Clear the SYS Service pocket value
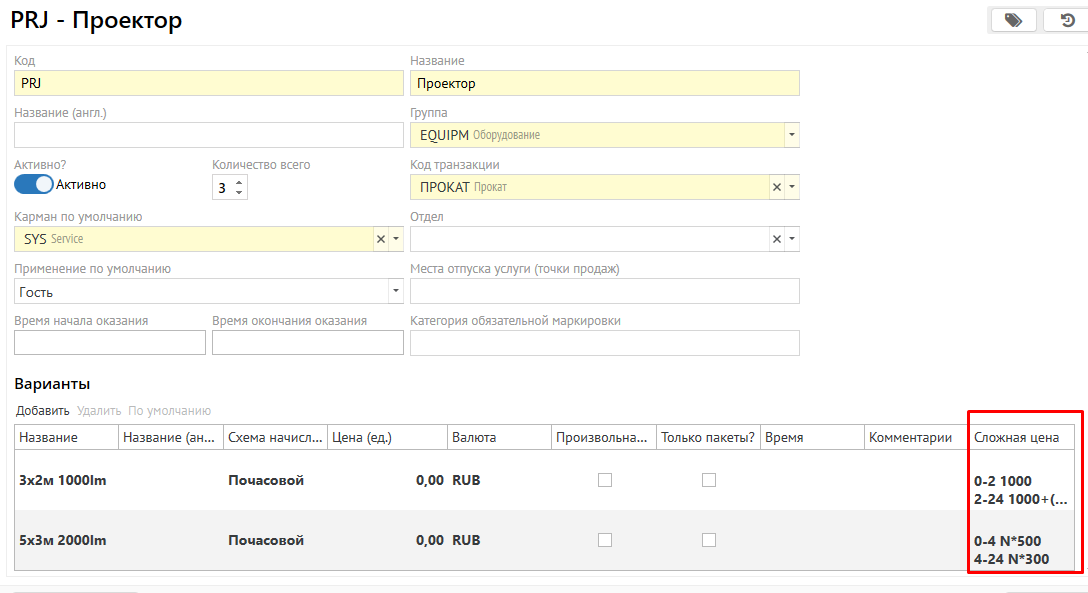The height and width of the screenshot is (593, 1088). [x=380, y=239]
